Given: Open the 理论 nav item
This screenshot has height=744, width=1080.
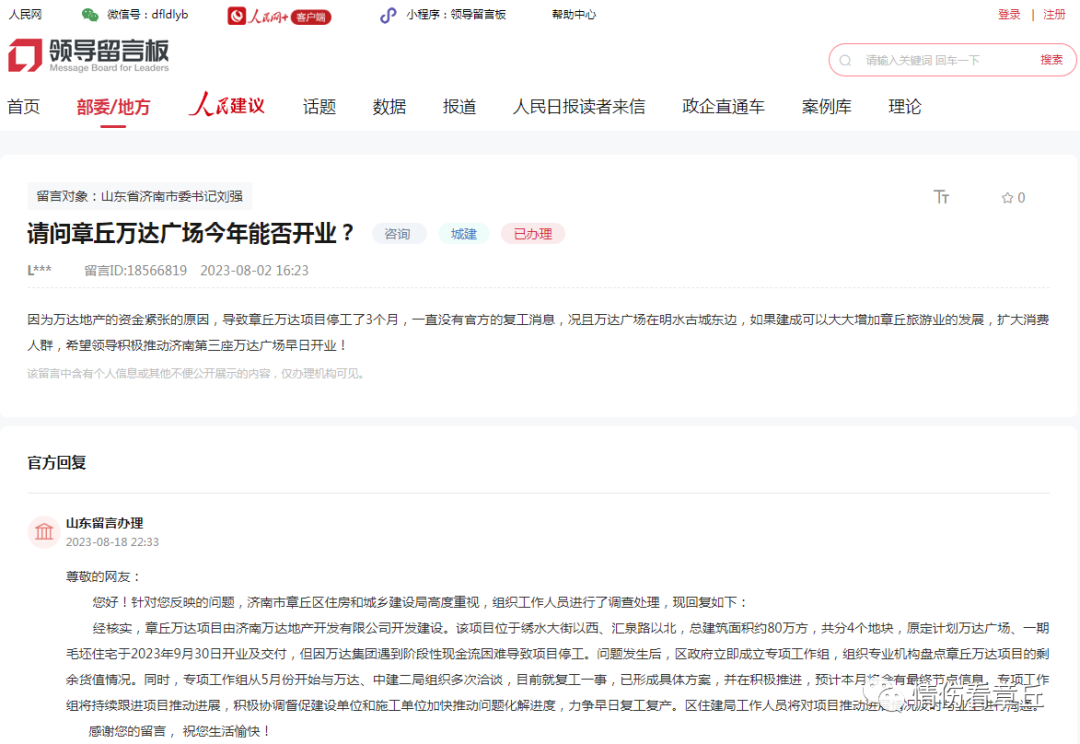Looking at the screenshot, I should point(904,107).
